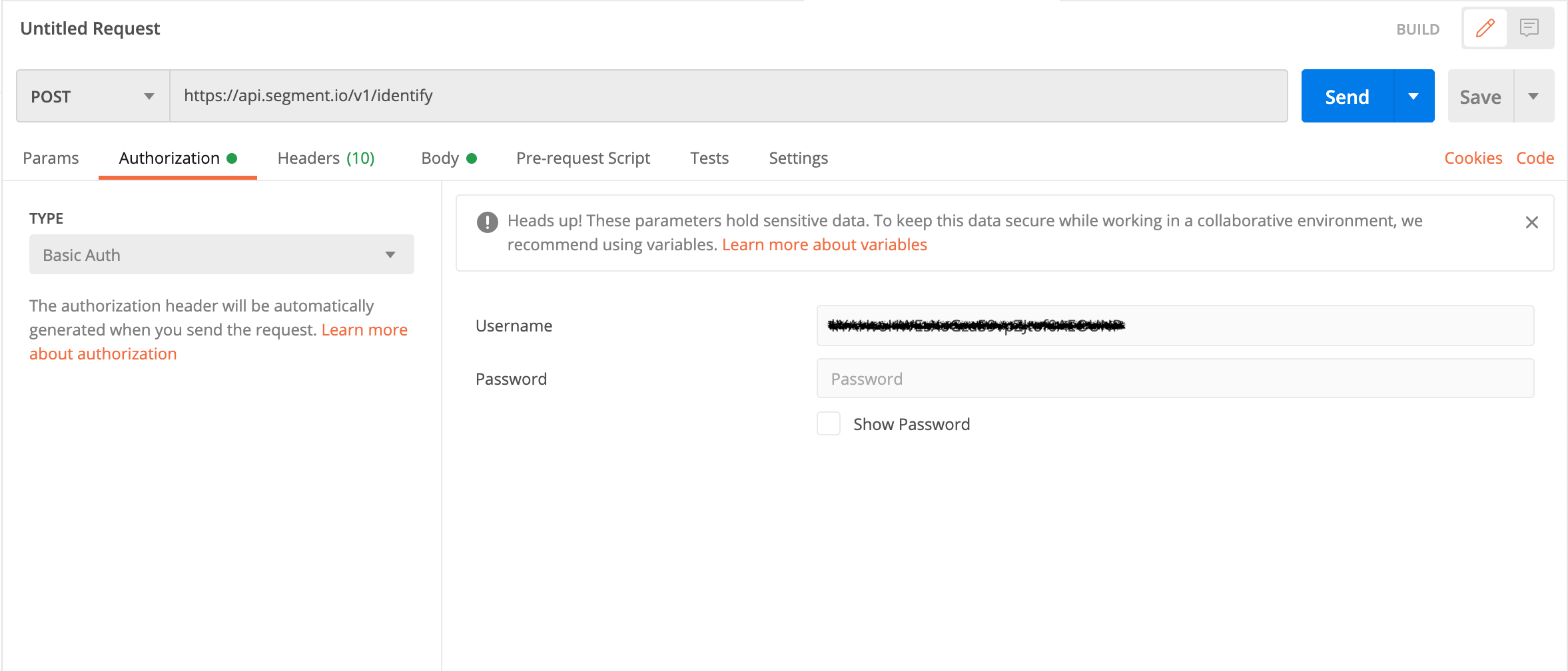The image size is (1568, 671).
Task: Expand the Send options arrow
Action: pos(1413,97)
